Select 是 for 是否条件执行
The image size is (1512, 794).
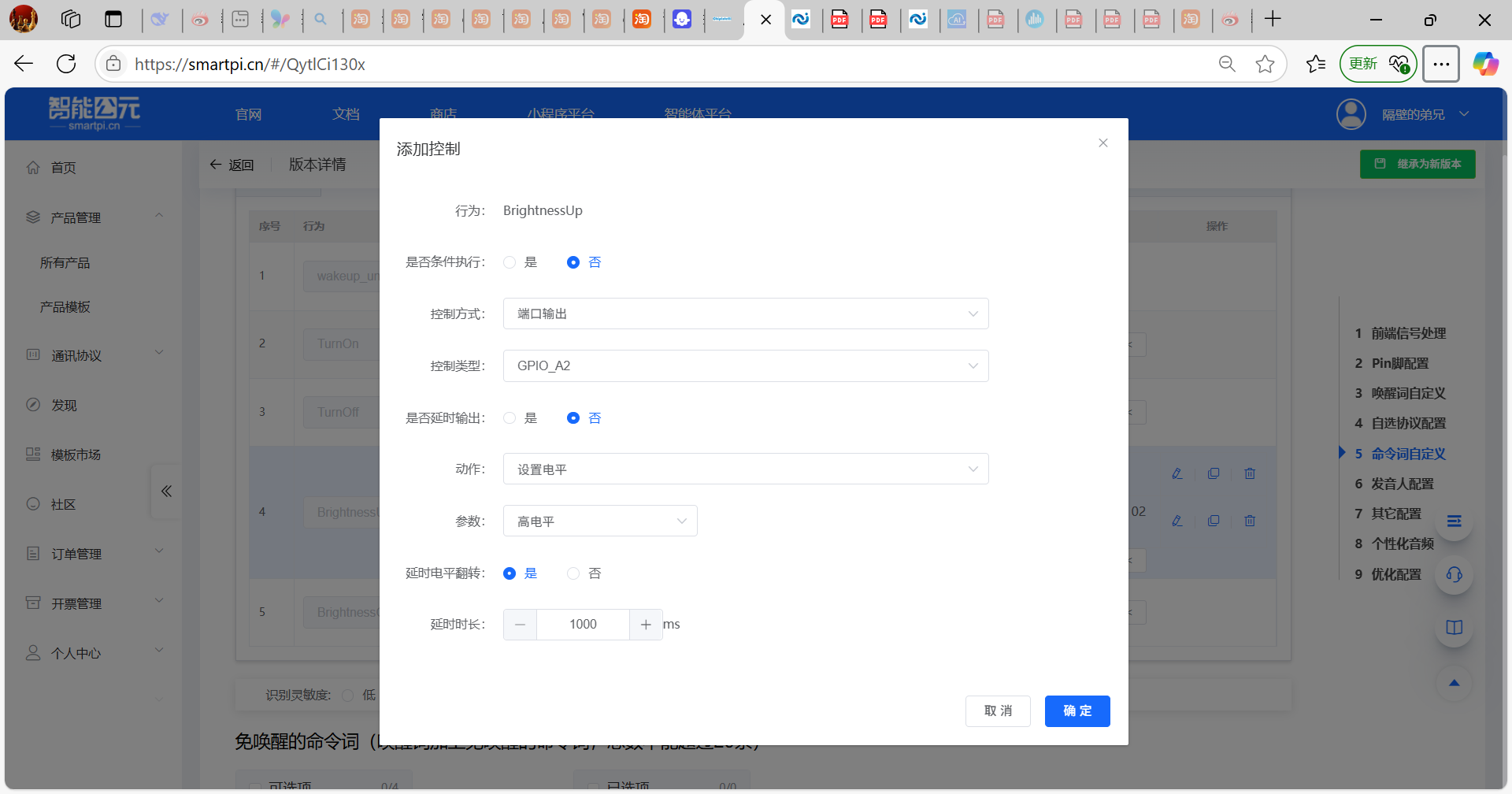[509, 262]
